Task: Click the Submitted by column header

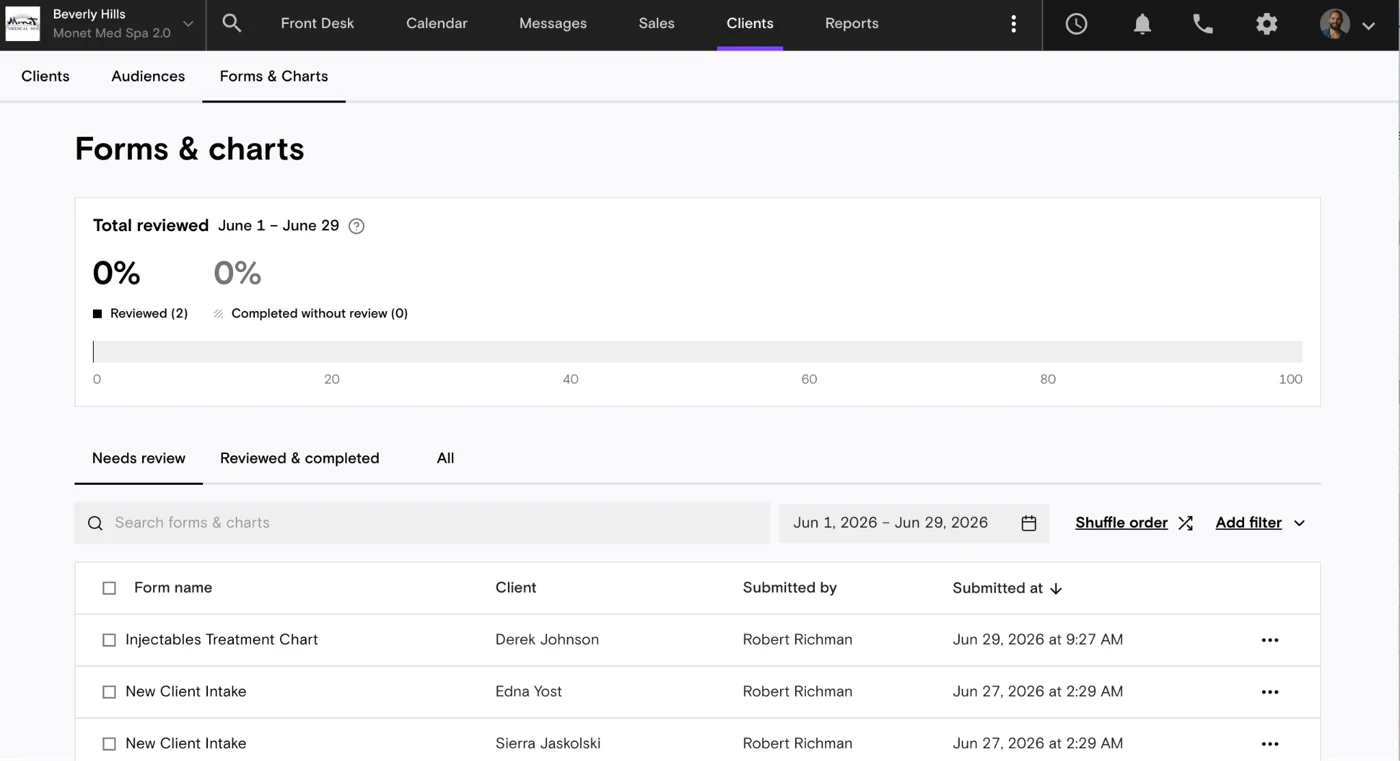Action: (x=790, y=588)
